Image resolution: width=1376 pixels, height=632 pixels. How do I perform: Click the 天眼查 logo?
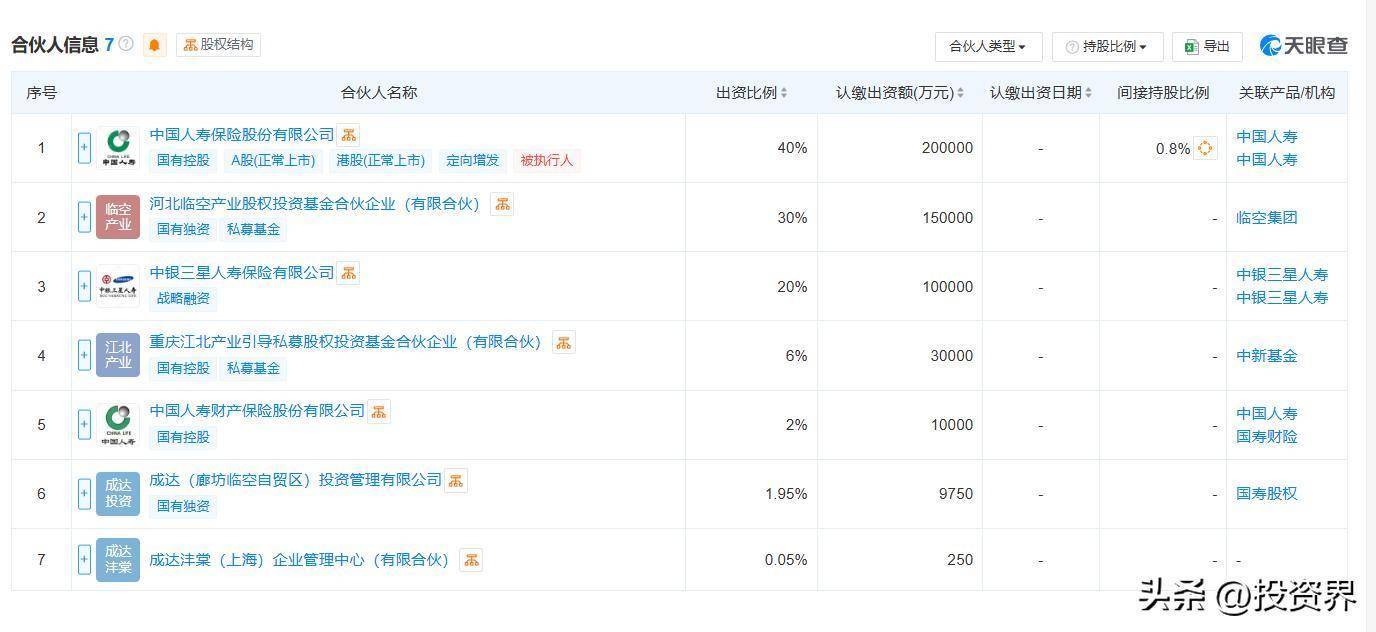point(1304,45)
